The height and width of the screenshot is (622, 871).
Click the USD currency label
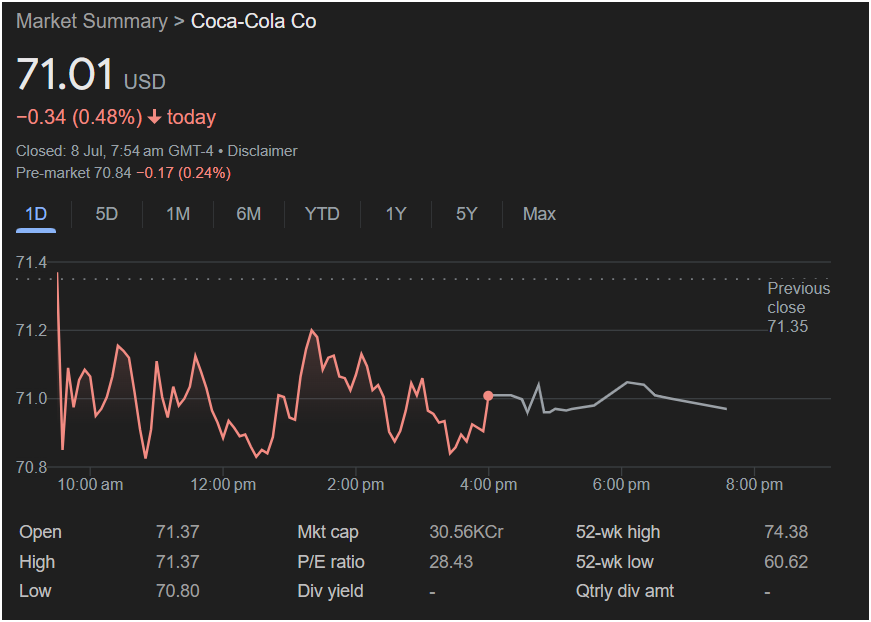click(x=144, y=82)
